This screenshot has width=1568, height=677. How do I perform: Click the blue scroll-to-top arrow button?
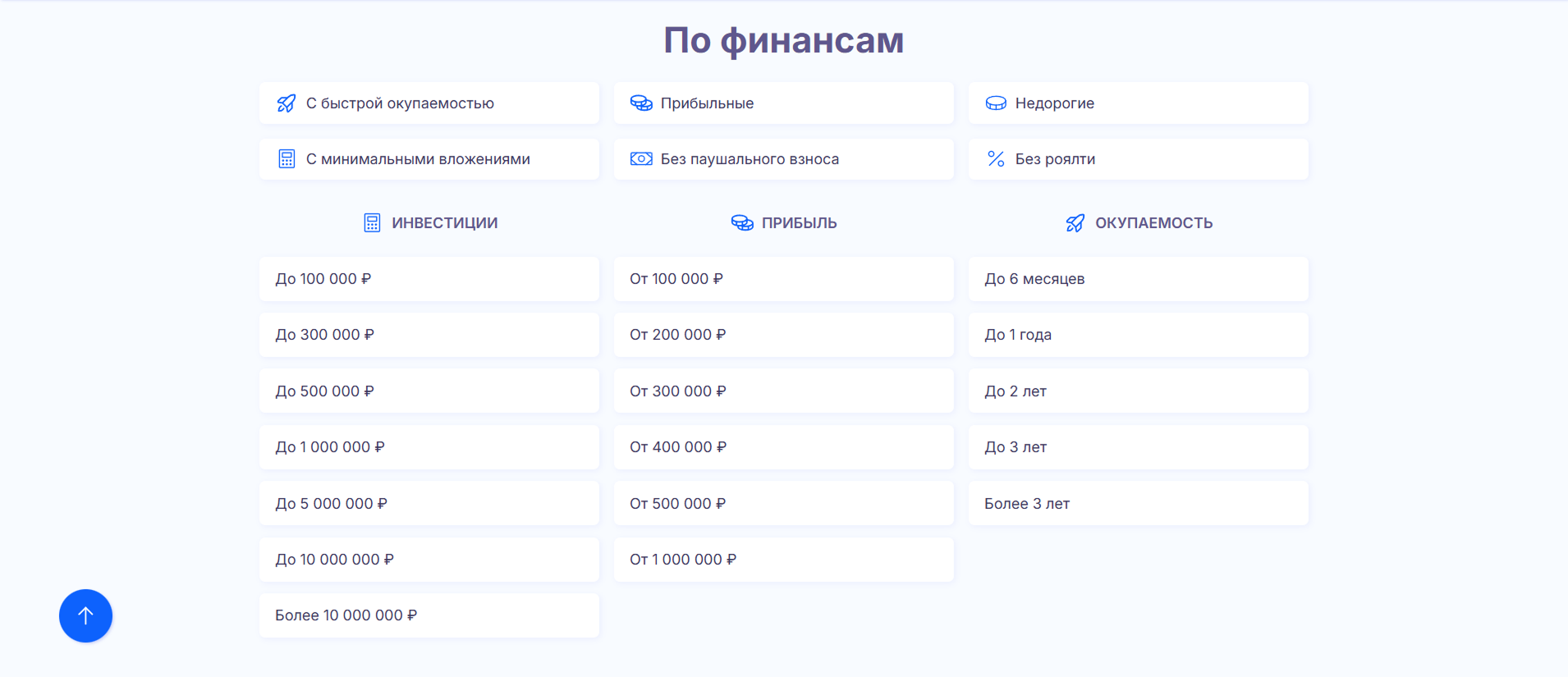(85, 615)
